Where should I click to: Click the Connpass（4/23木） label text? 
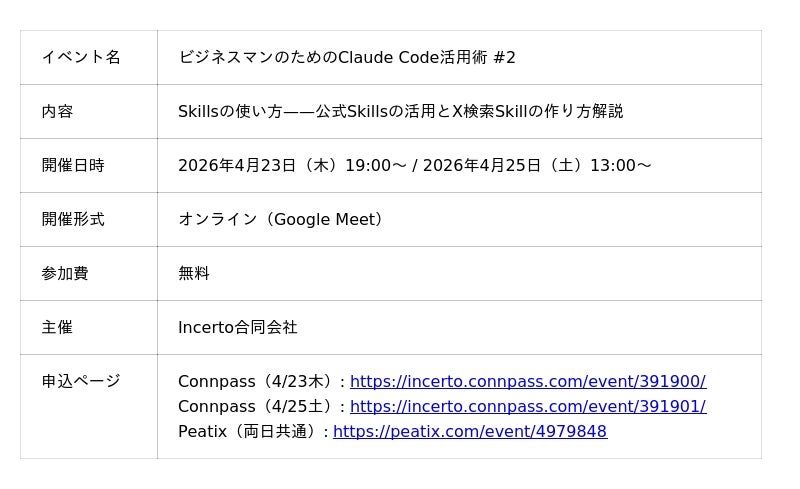258,381
